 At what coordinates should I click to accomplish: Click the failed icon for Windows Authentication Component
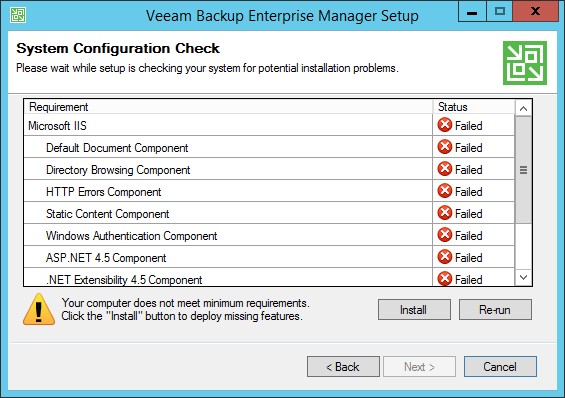445,234
